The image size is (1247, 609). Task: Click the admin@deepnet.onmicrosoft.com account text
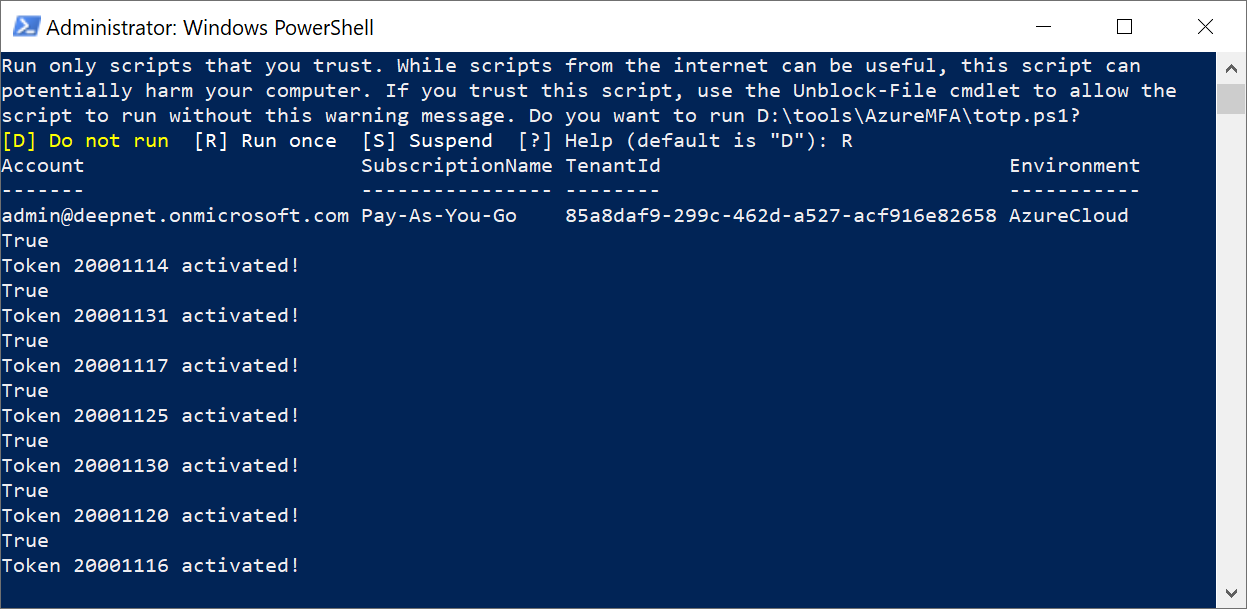click(175, 216)
